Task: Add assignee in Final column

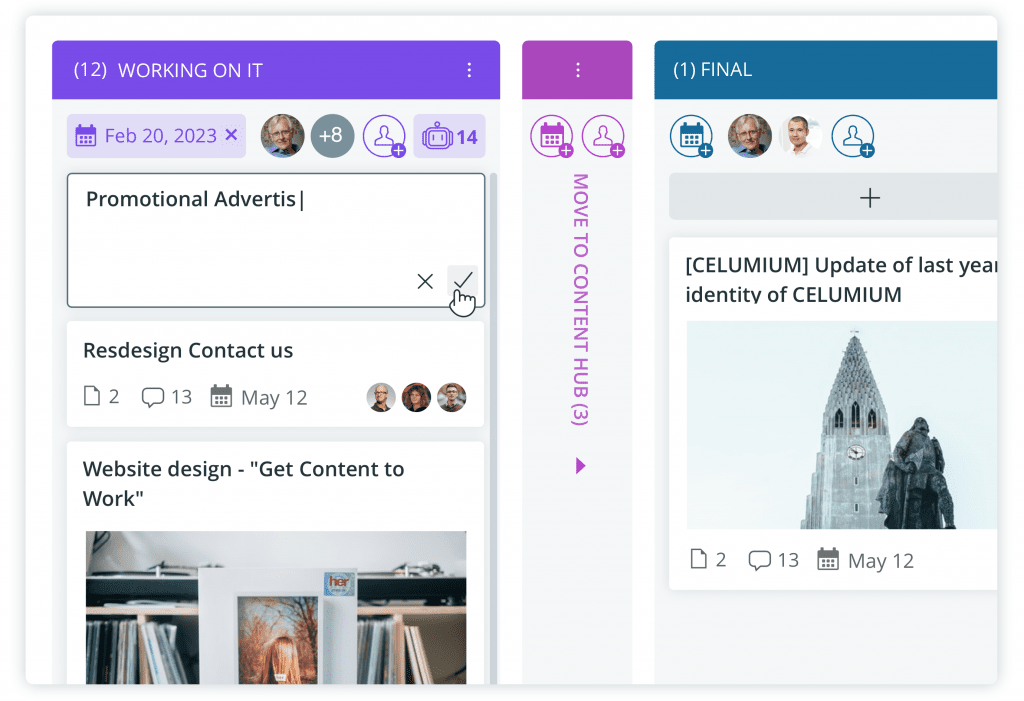Action: tap(853, 136)
